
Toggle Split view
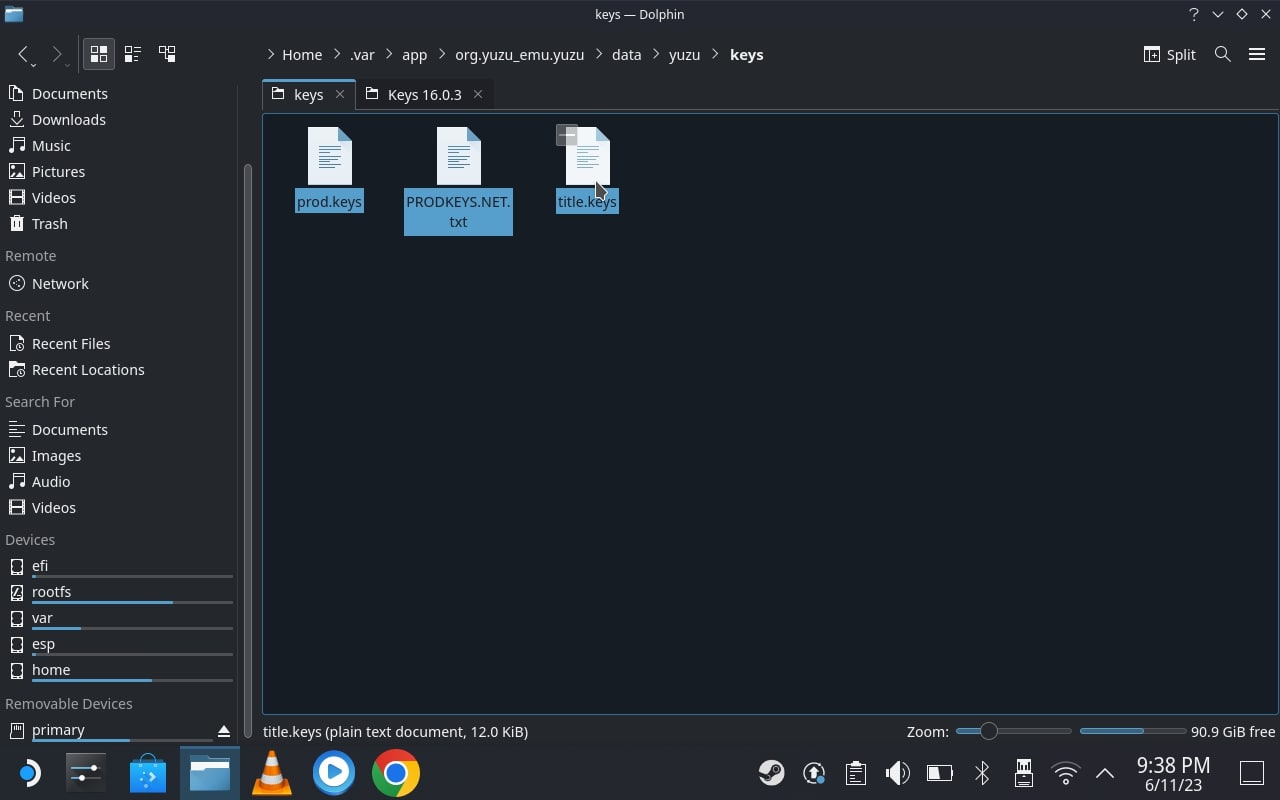[x=1169, y=54]
